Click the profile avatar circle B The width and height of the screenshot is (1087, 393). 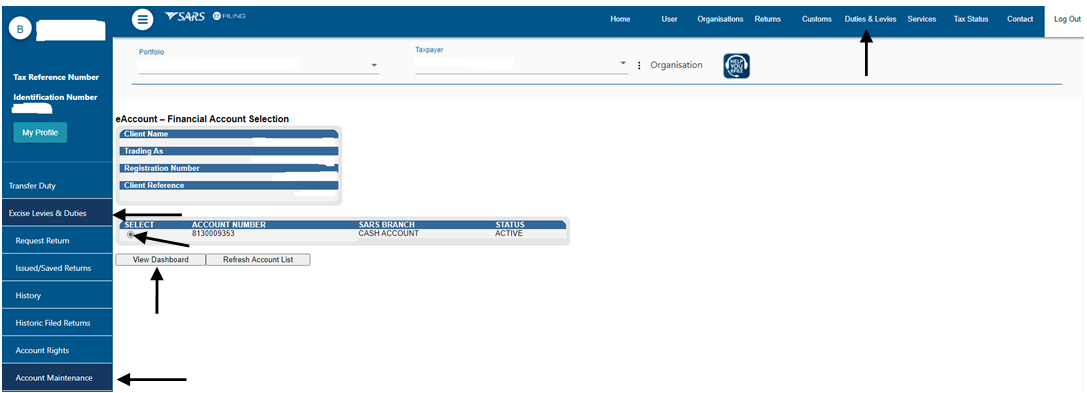pyautogui.click(x=20, y=28)
